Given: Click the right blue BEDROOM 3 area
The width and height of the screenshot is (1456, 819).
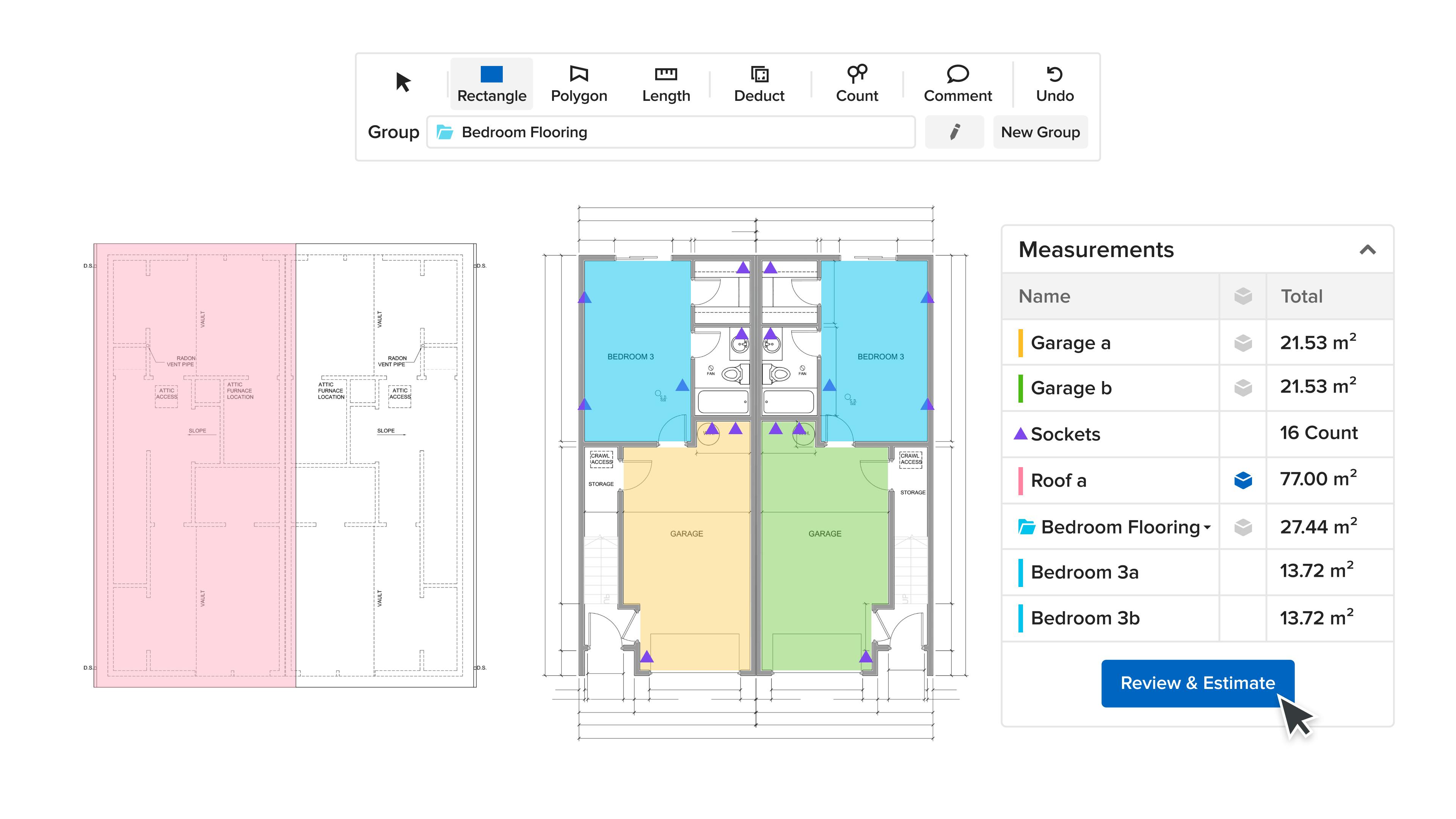Looking at the screenshot, I should click(874, 350).
